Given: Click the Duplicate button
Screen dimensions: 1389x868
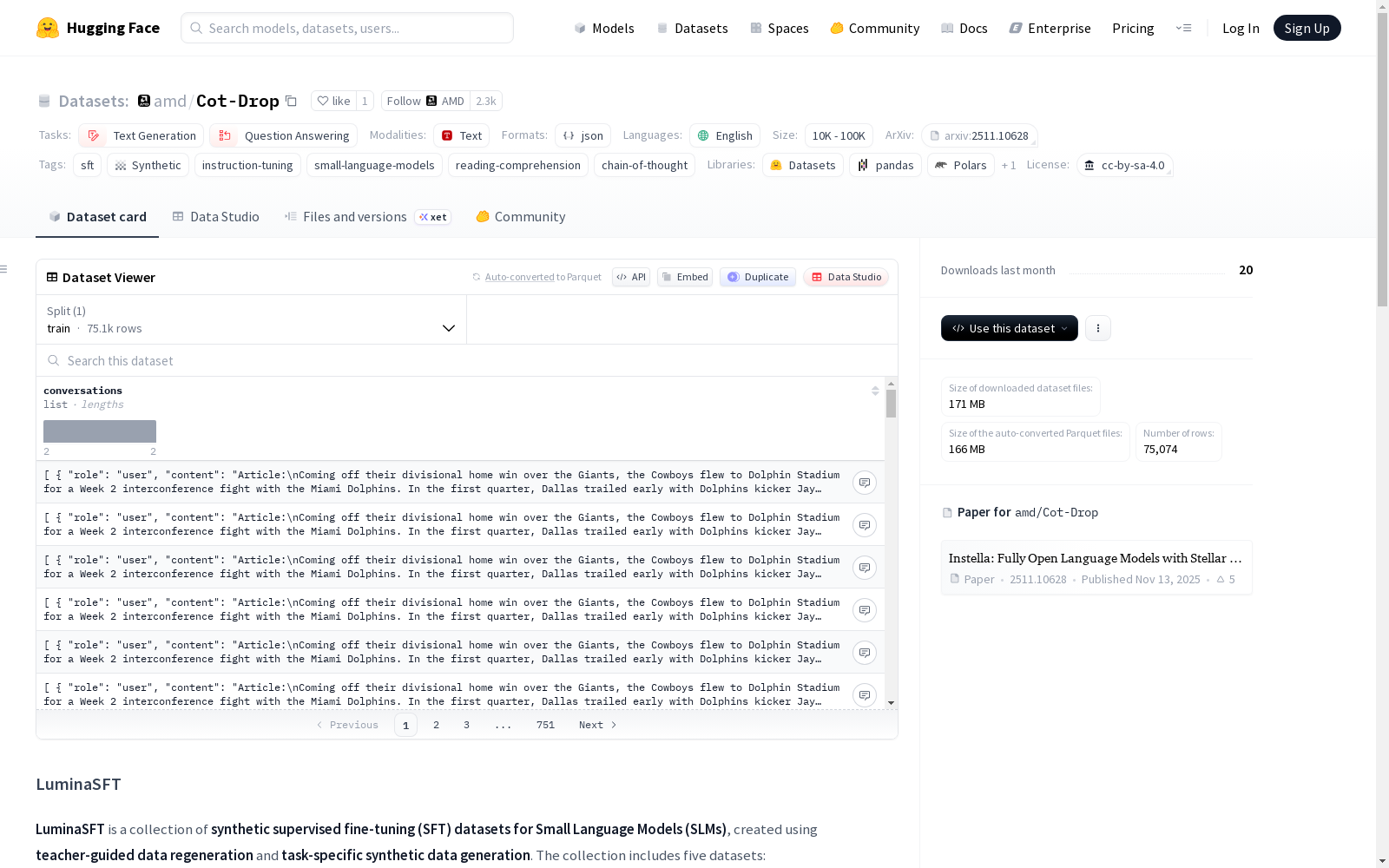Looking at the screenshot, I should click(x=758, y=277).
